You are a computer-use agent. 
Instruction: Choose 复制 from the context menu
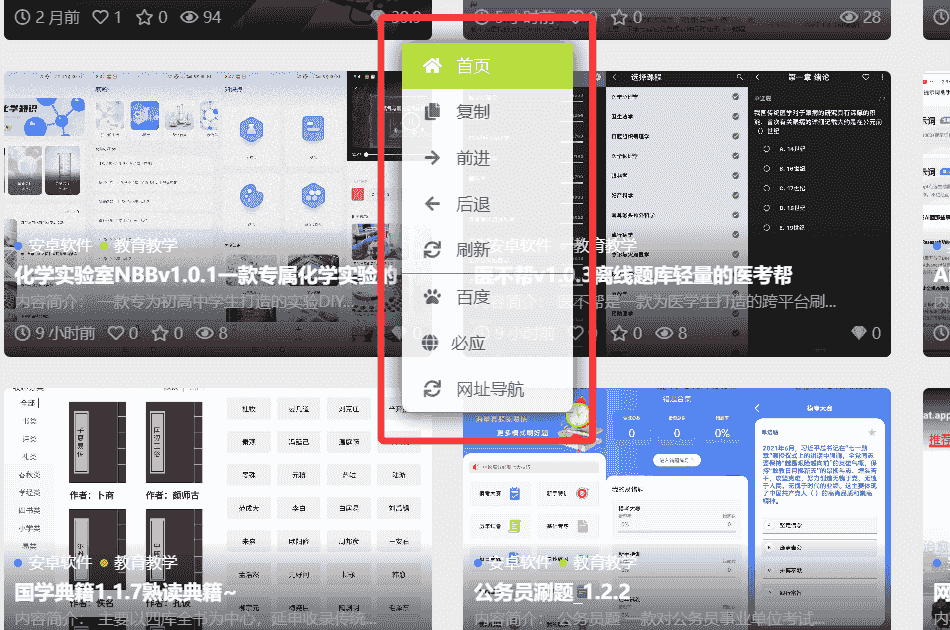[487, 111]
